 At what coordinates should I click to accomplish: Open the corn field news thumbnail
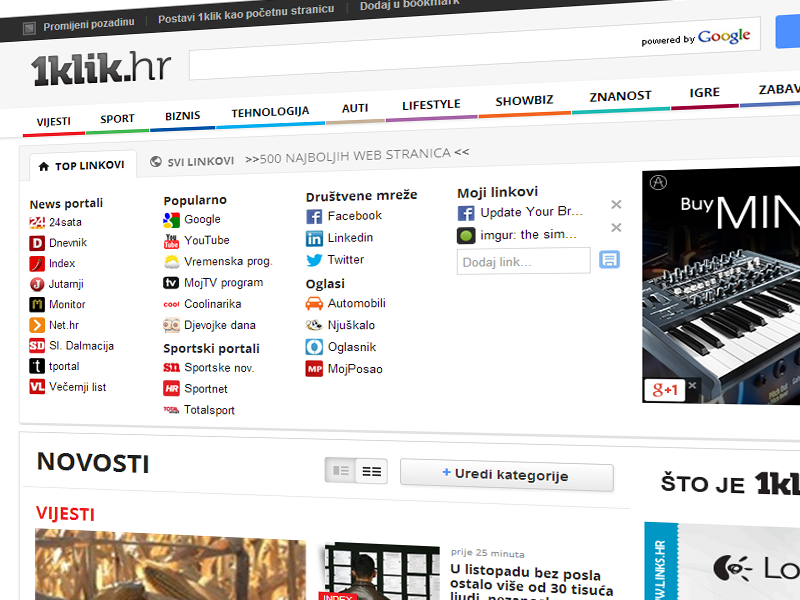(170, 565)
